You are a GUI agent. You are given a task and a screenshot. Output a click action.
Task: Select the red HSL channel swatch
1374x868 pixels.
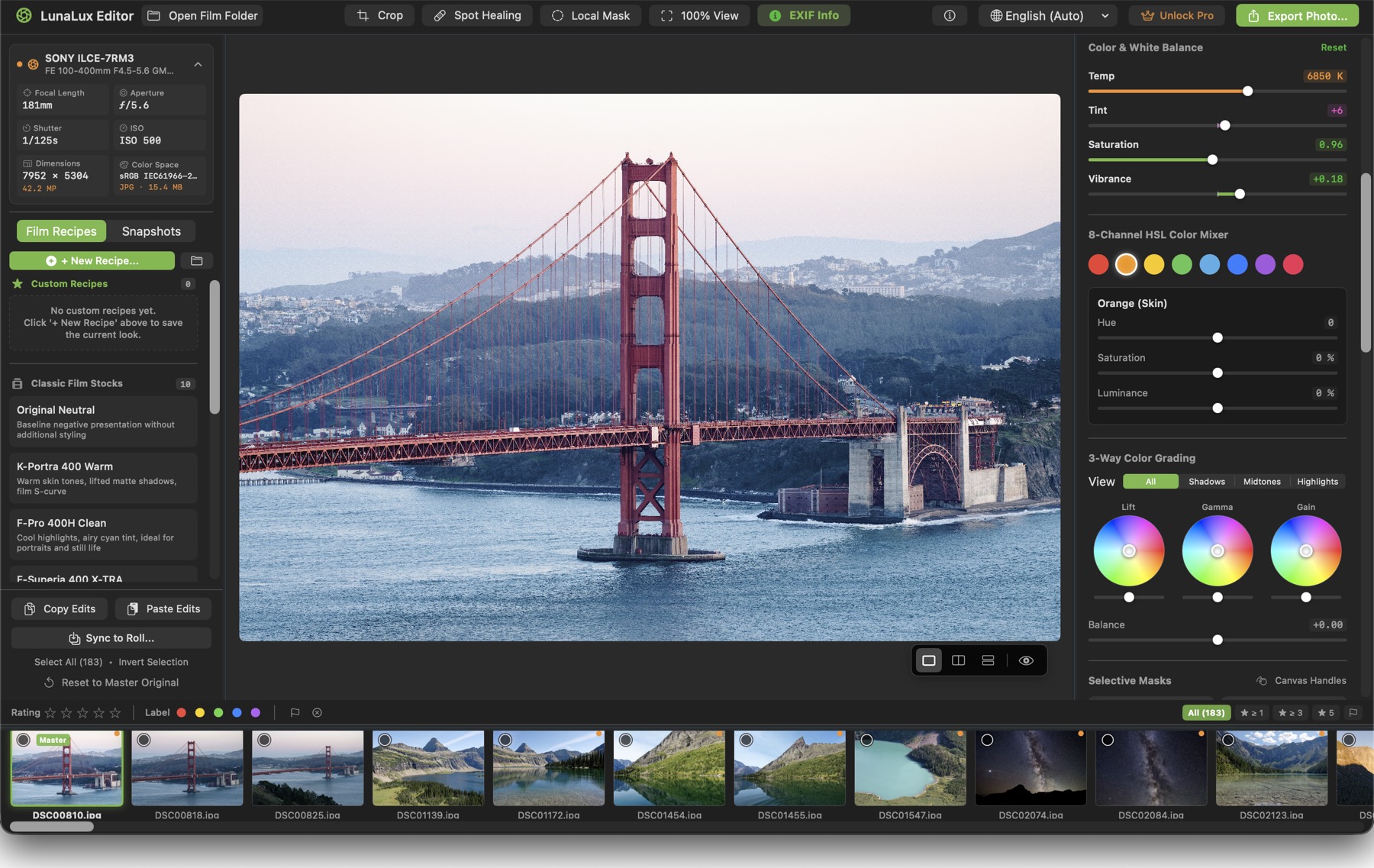click(1098, 264)
